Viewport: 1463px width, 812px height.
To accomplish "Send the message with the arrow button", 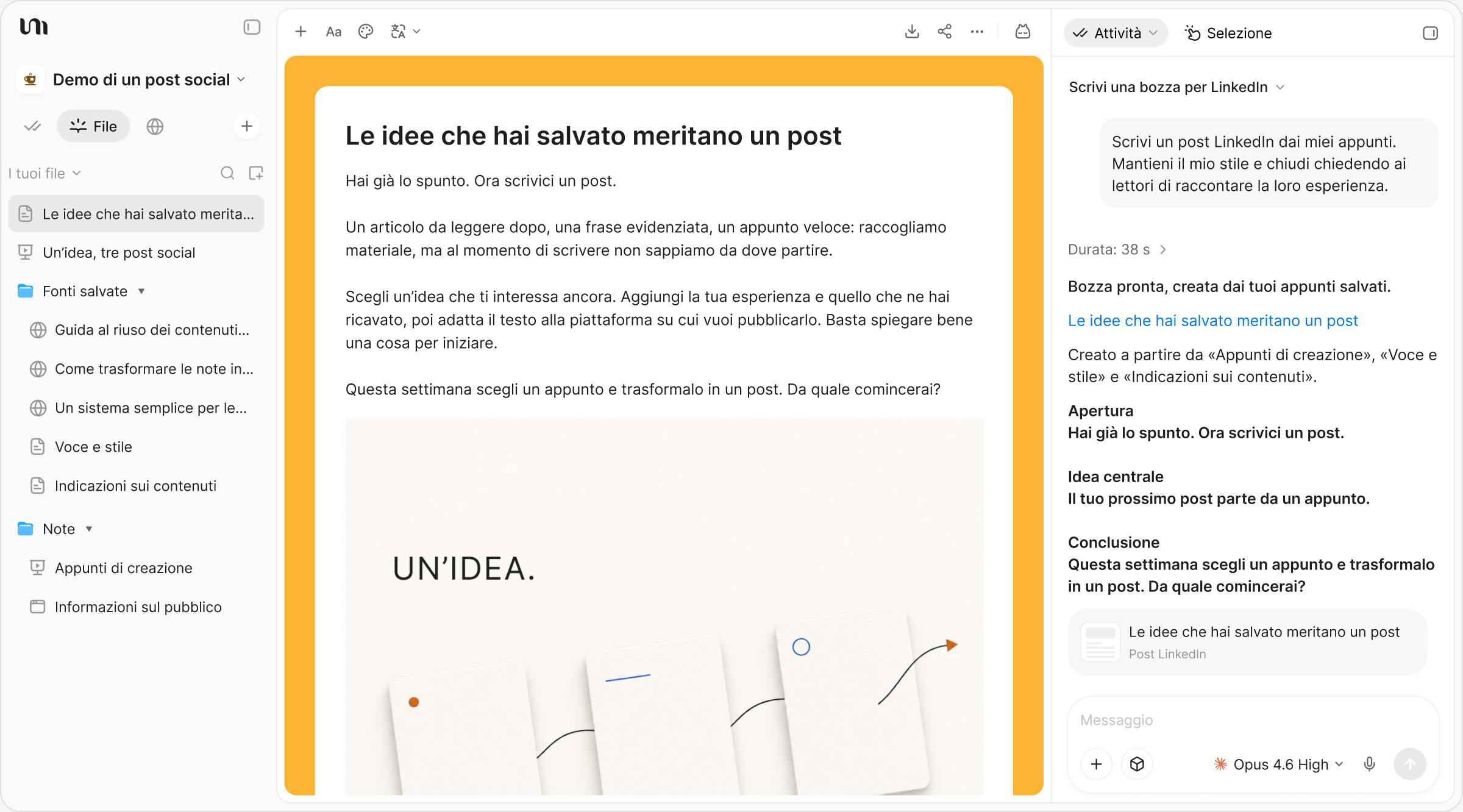I will pos(1410,764).
